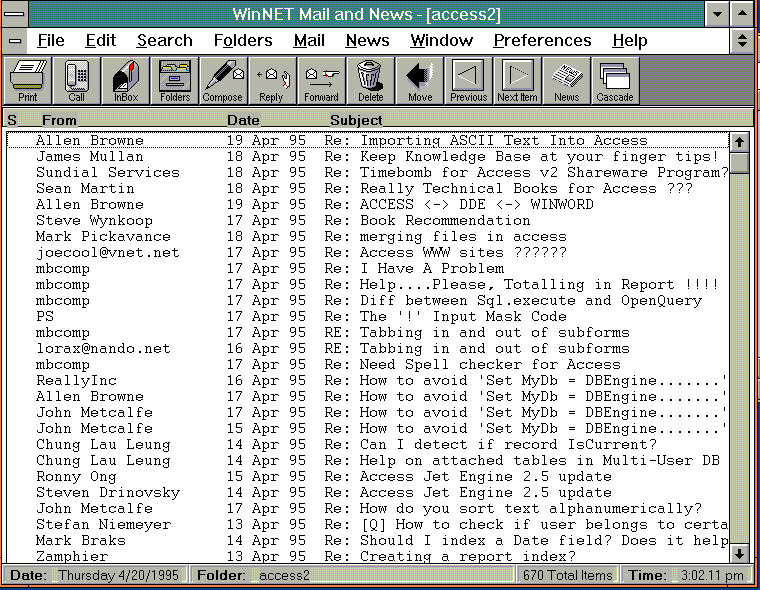Select Mark Pickavance's merging files message
This screenshot has height=590, width=760.
point(367,236)
